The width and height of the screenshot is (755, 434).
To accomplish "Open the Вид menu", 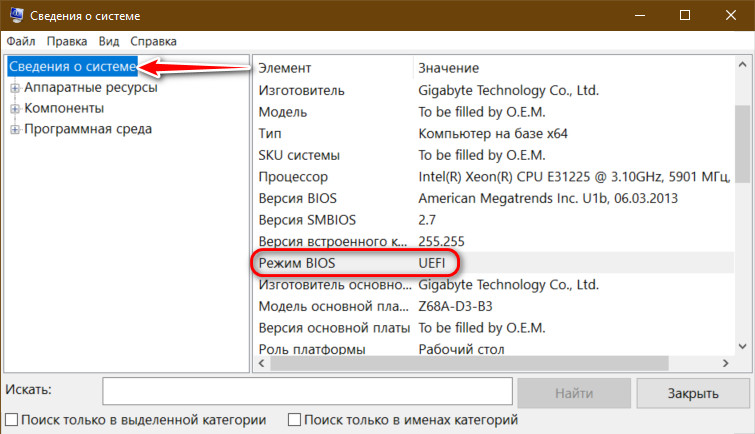I will [109, 41].
